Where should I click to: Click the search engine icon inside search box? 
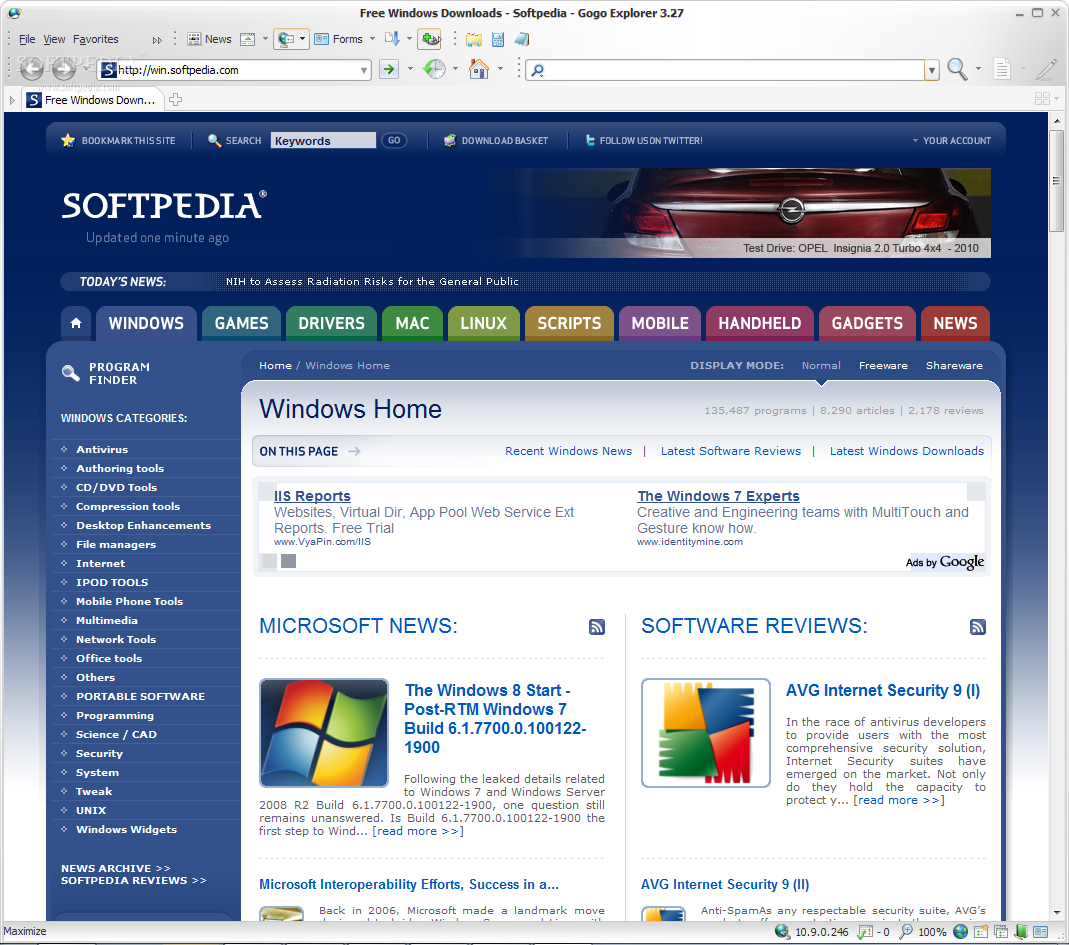click(x=538, y=70)
